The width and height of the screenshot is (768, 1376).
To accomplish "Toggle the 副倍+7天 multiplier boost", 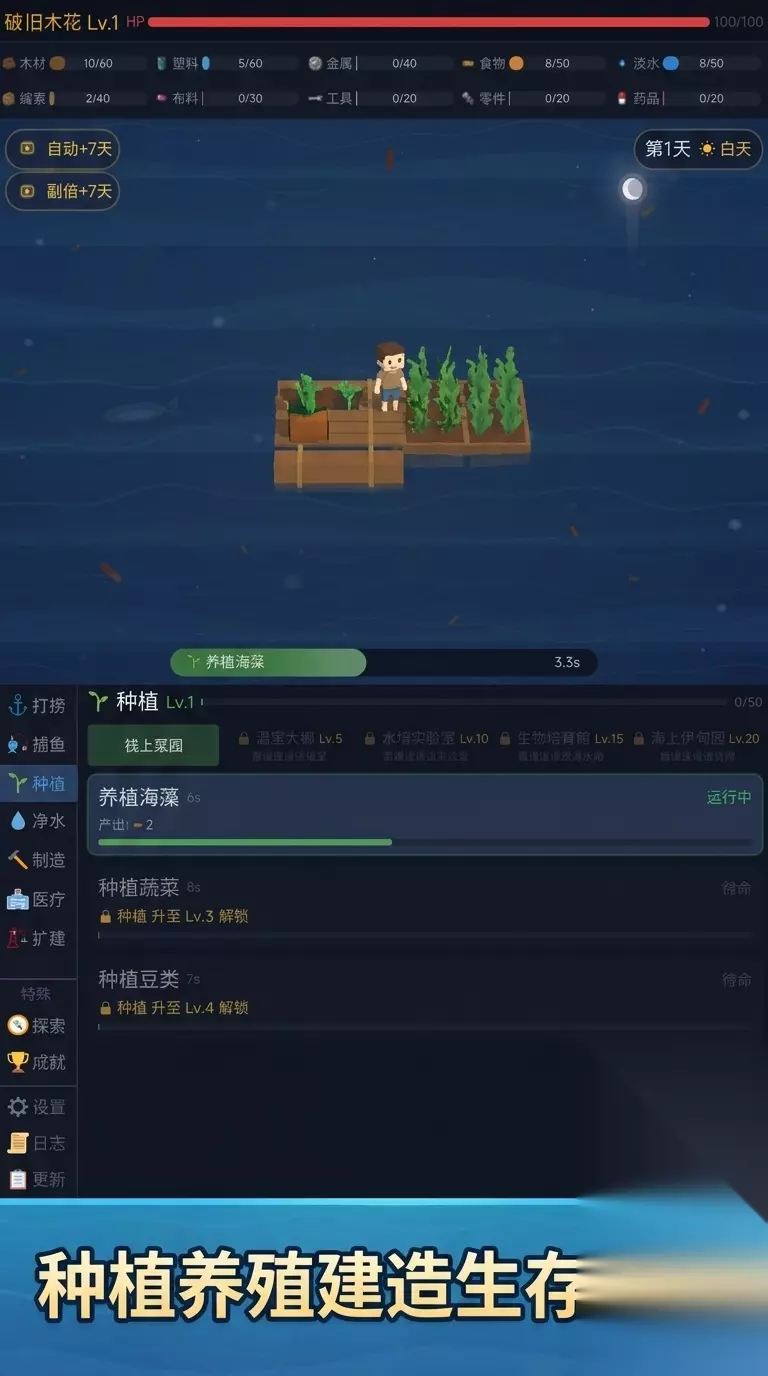I will [63, 191].
